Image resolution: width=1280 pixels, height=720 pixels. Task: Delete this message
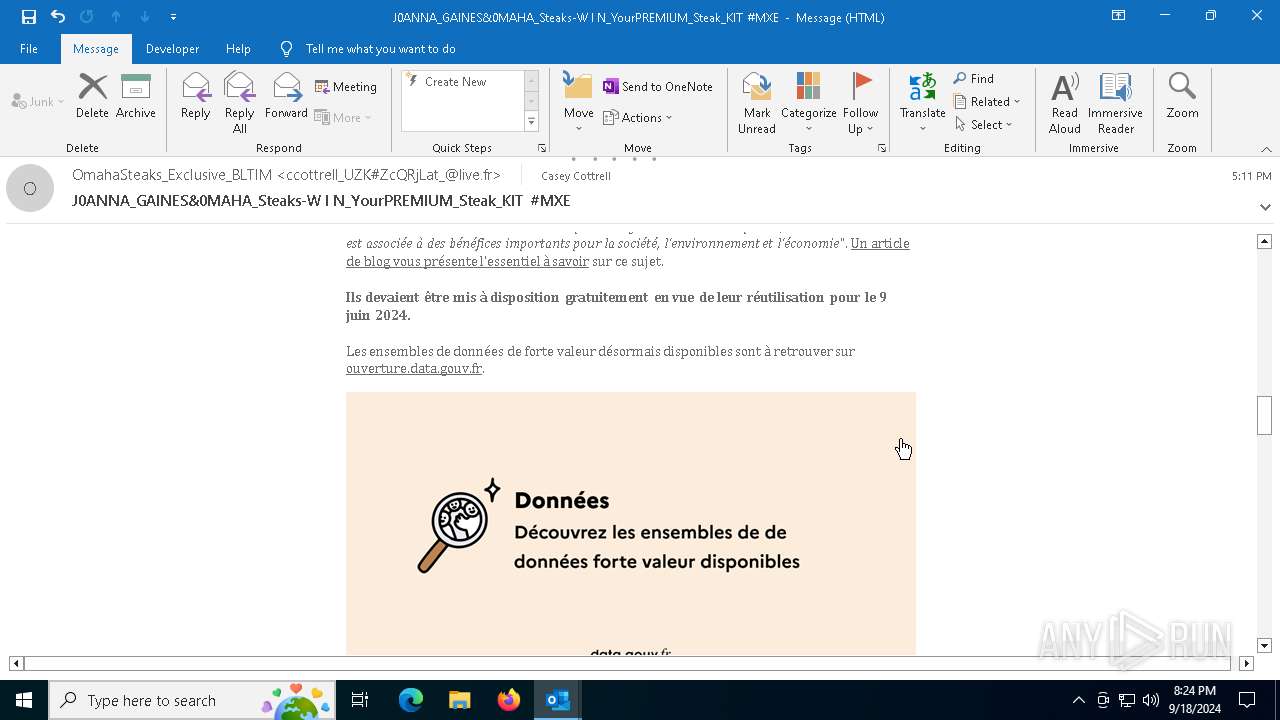tap(92, 97)
